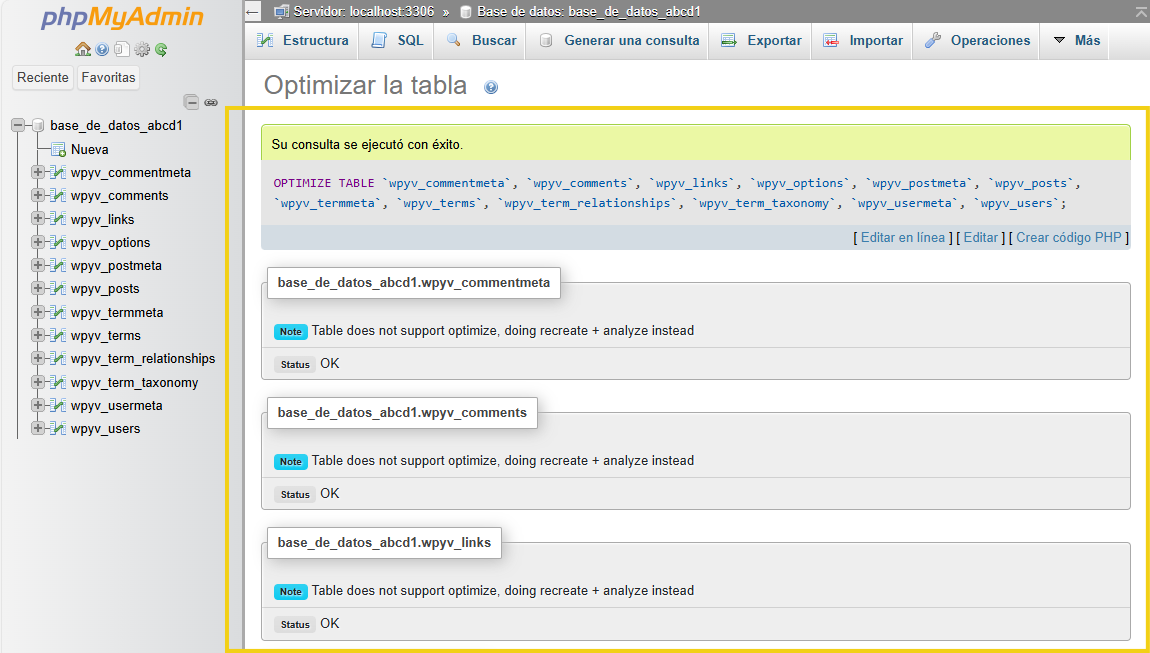This screenshot has width=1150, height=653.
Task: Click the Crear código PHP link
Action: tap(1068, 237)
